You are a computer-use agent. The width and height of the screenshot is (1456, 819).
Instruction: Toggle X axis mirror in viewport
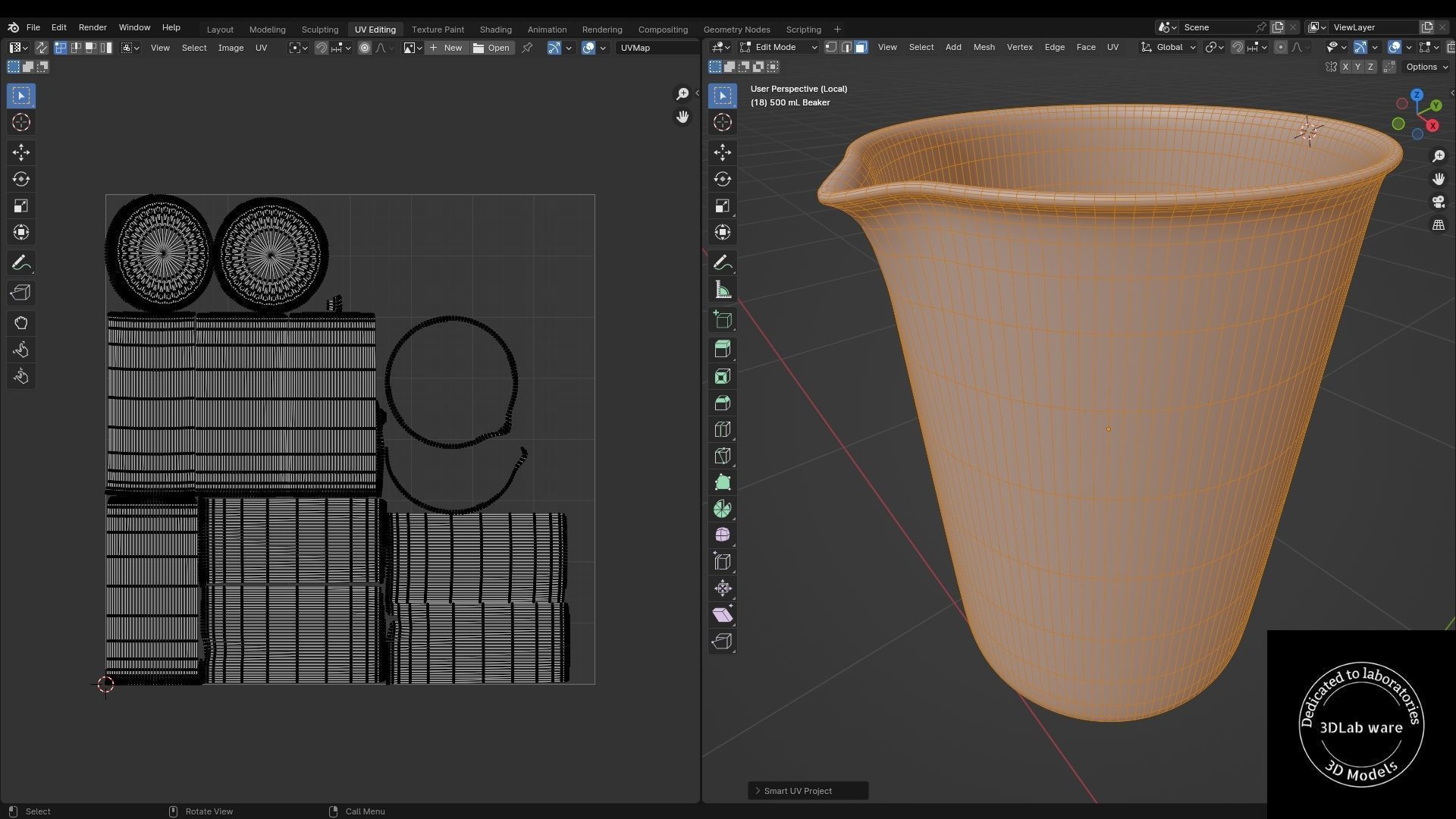(x=1345, y=67)
